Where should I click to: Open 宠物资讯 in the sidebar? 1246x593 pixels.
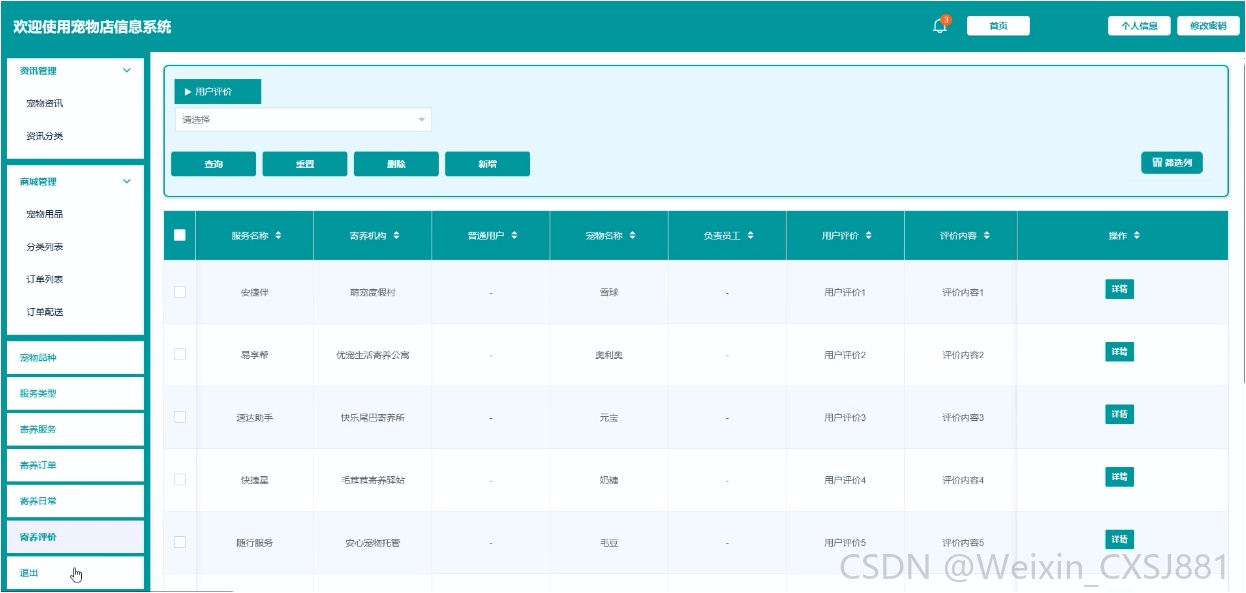coord(45,103)
